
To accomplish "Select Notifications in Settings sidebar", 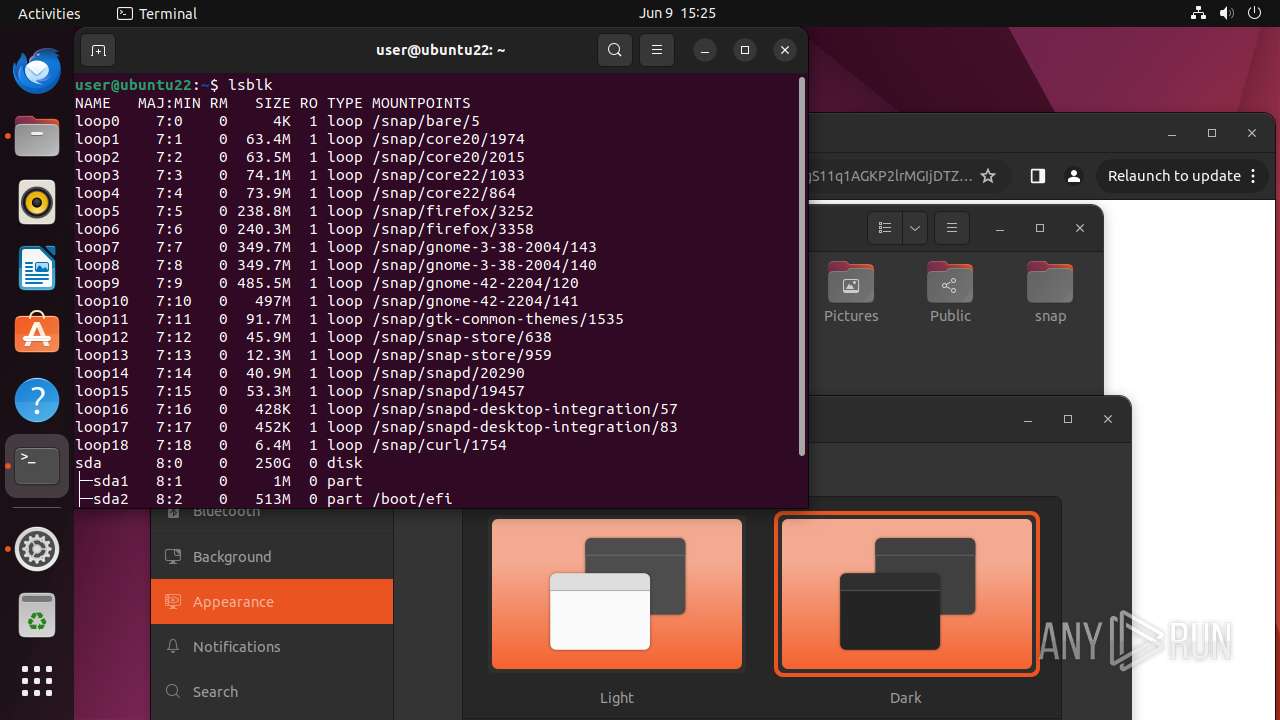I will [x=272, y=647].
